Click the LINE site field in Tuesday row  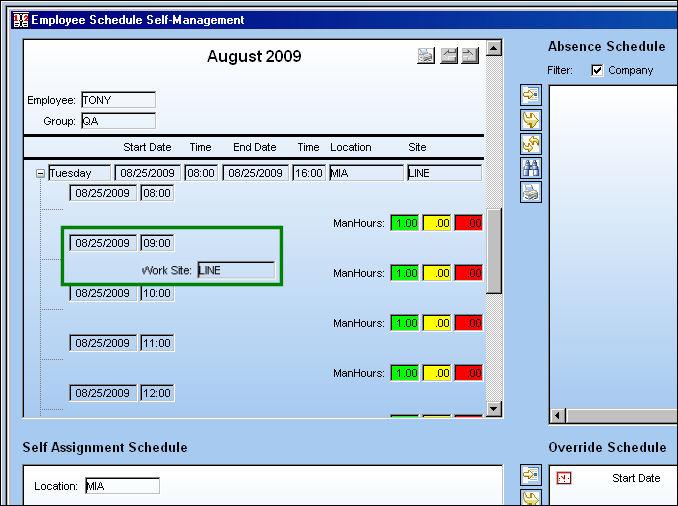click(x=445, y=173)
